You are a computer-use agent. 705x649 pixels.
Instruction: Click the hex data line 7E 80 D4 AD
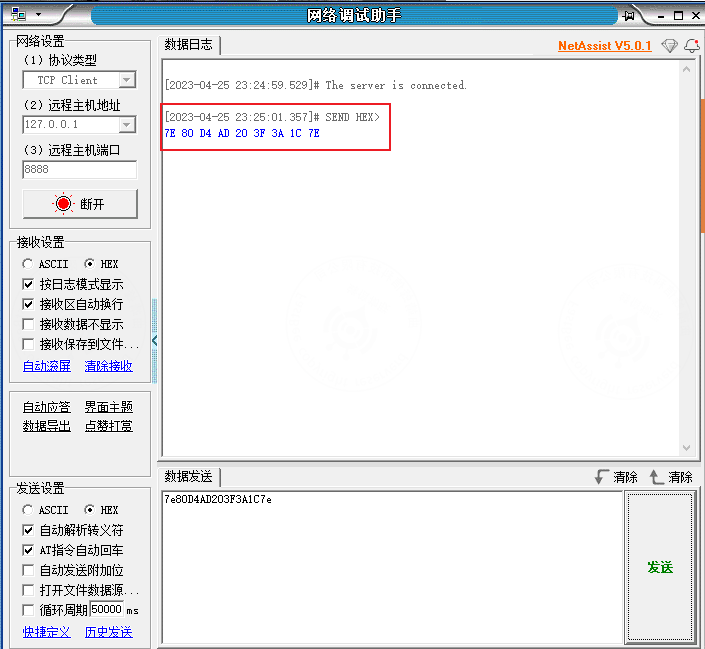coord(242,133)
